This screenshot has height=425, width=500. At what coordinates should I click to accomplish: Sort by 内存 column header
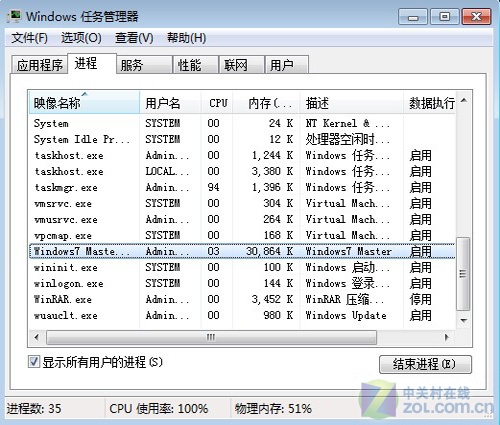tap(267, 103)
